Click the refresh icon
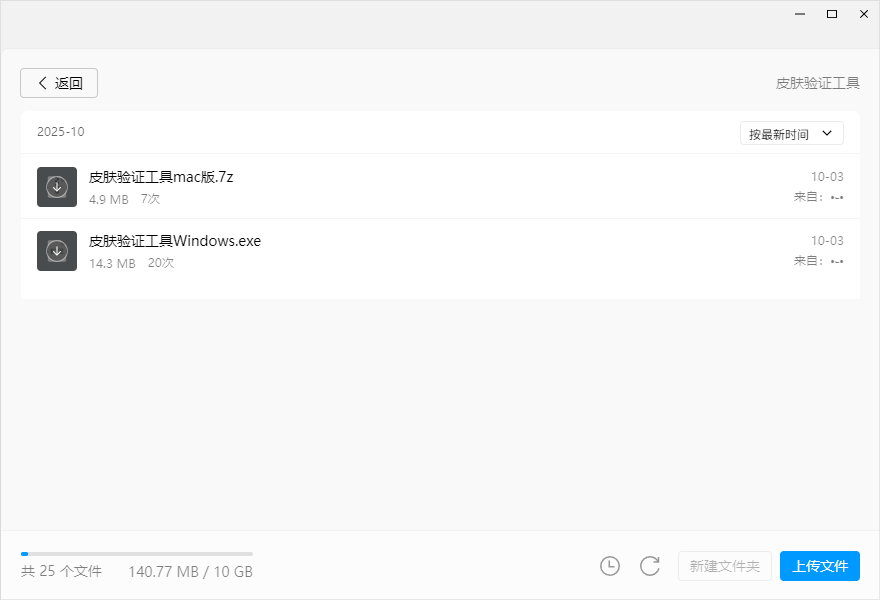The width and height of the screenshot is (880, 600). click(x=650, y=566)
